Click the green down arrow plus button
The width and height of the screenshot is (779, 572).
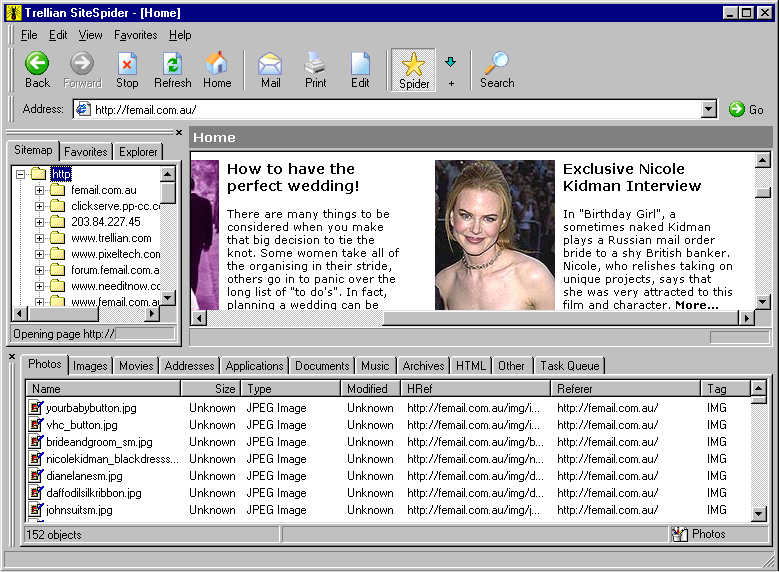(451, 70)
